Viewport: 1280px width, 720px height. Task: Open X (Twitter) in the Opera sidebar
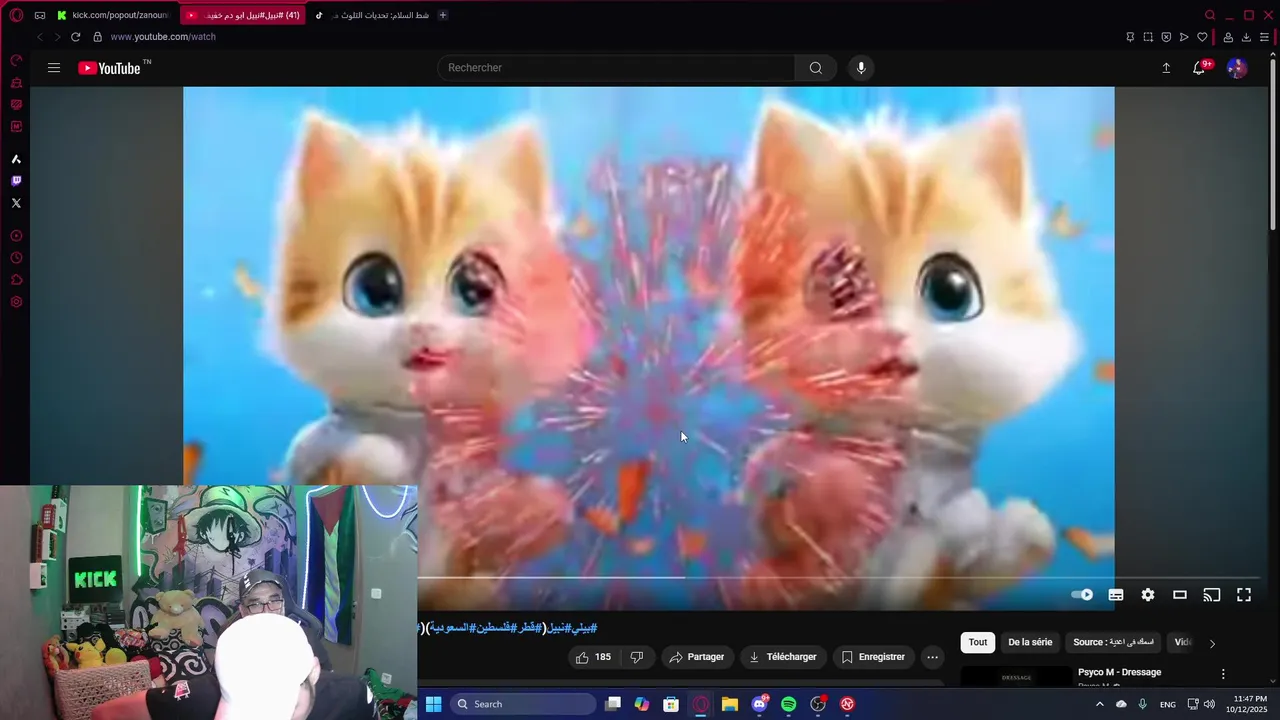click(16, 203)
